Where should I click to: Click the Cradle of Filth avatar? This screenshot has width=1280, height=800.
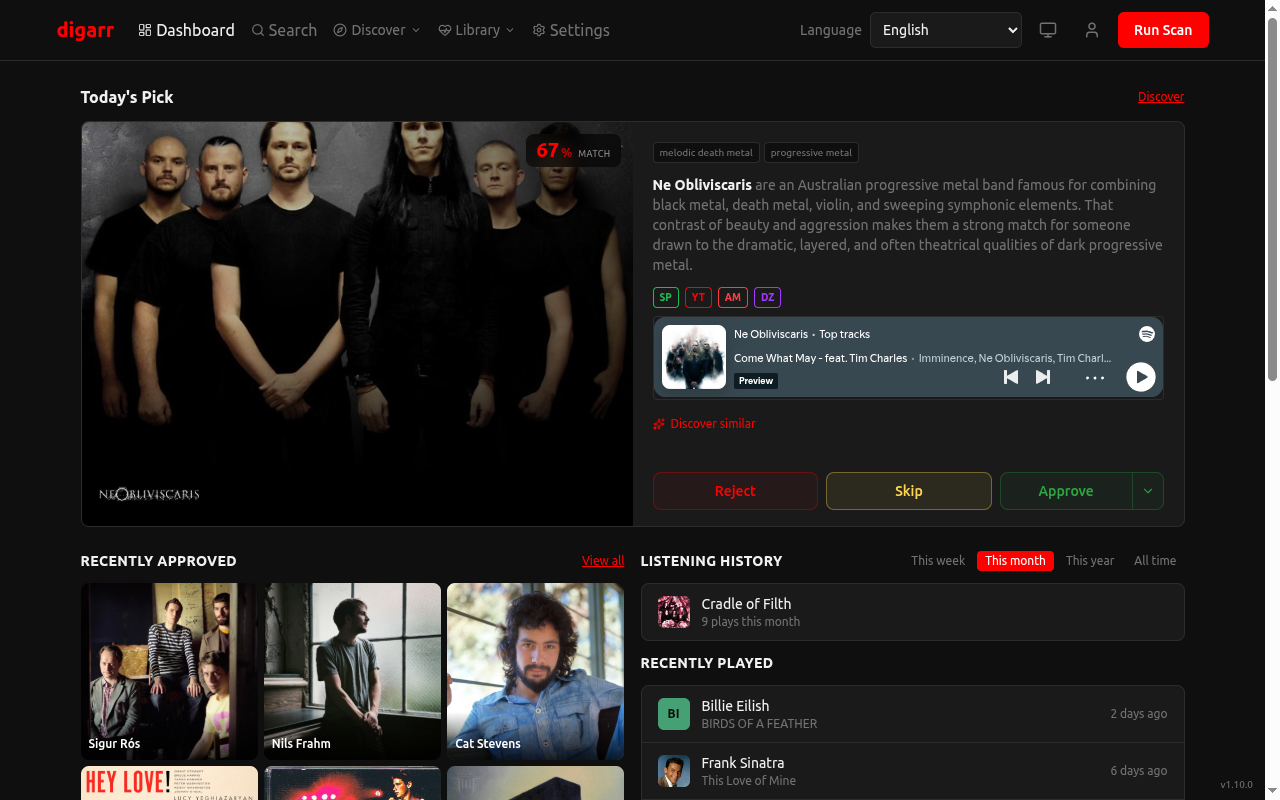pyautogui.click(x=674, y=612)
